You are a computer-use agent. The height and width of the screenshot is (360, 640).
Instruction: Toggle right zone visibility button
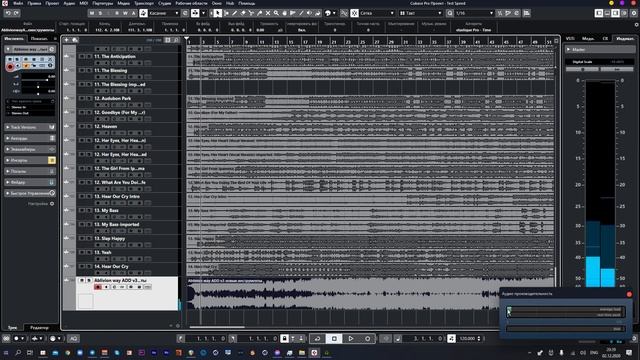pyautogui.click(x=616, y=13)
